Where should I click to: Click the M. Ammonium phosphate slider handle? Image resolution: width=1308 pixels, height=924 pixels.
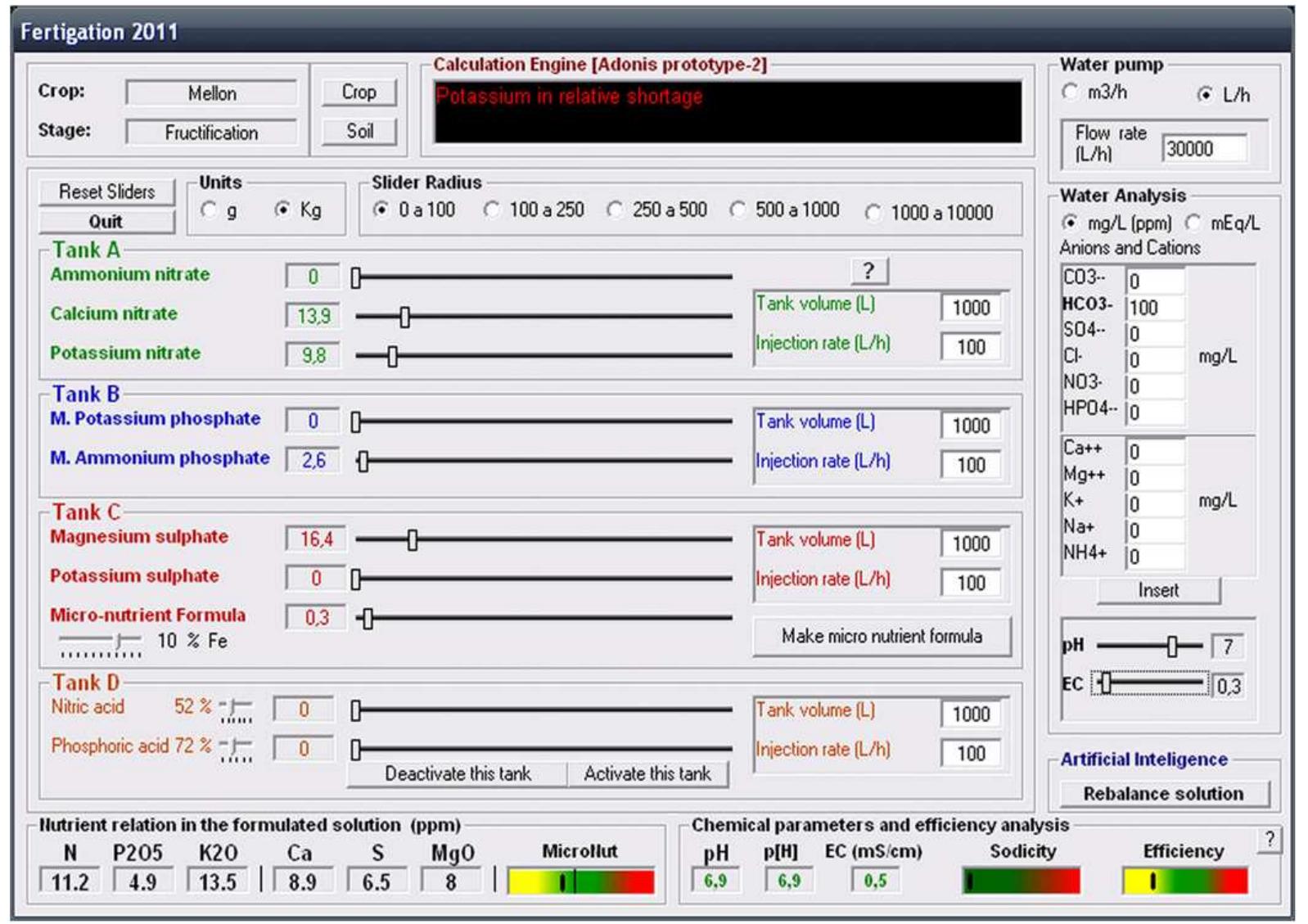tap(363, 461)
